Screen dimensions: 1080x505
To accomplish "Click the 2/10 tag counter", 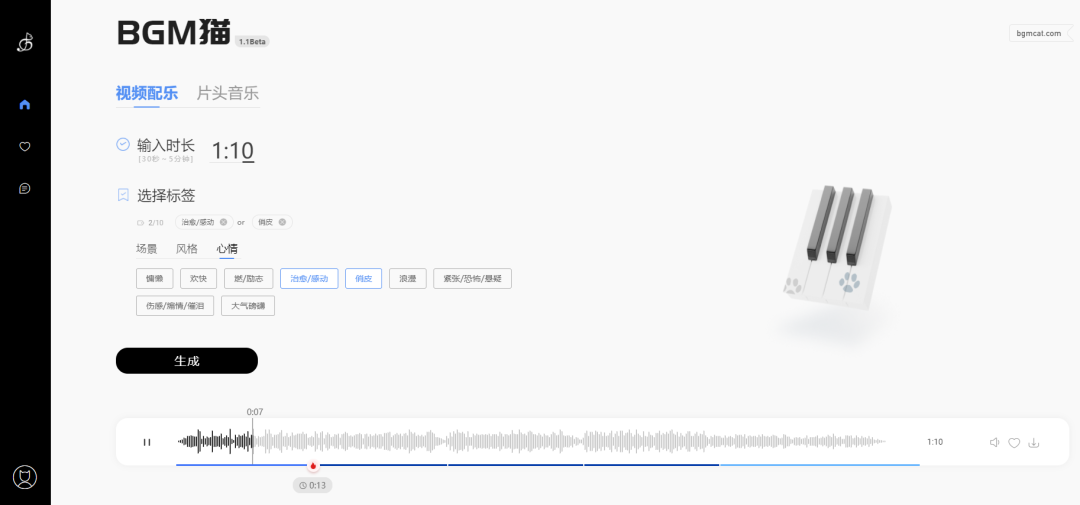I will click(x=151, y=223).
